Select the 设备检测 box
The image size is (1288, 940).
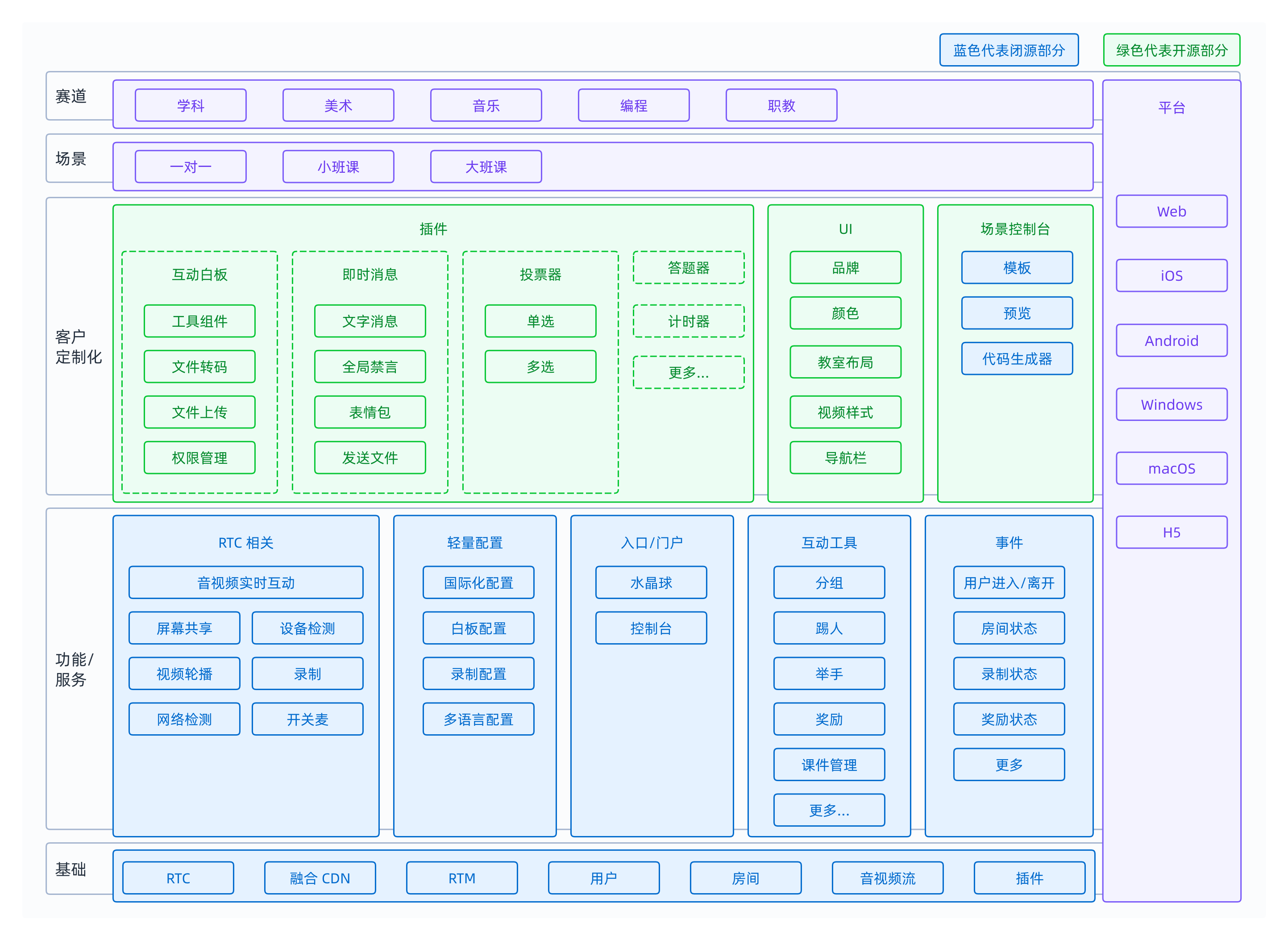308,628
